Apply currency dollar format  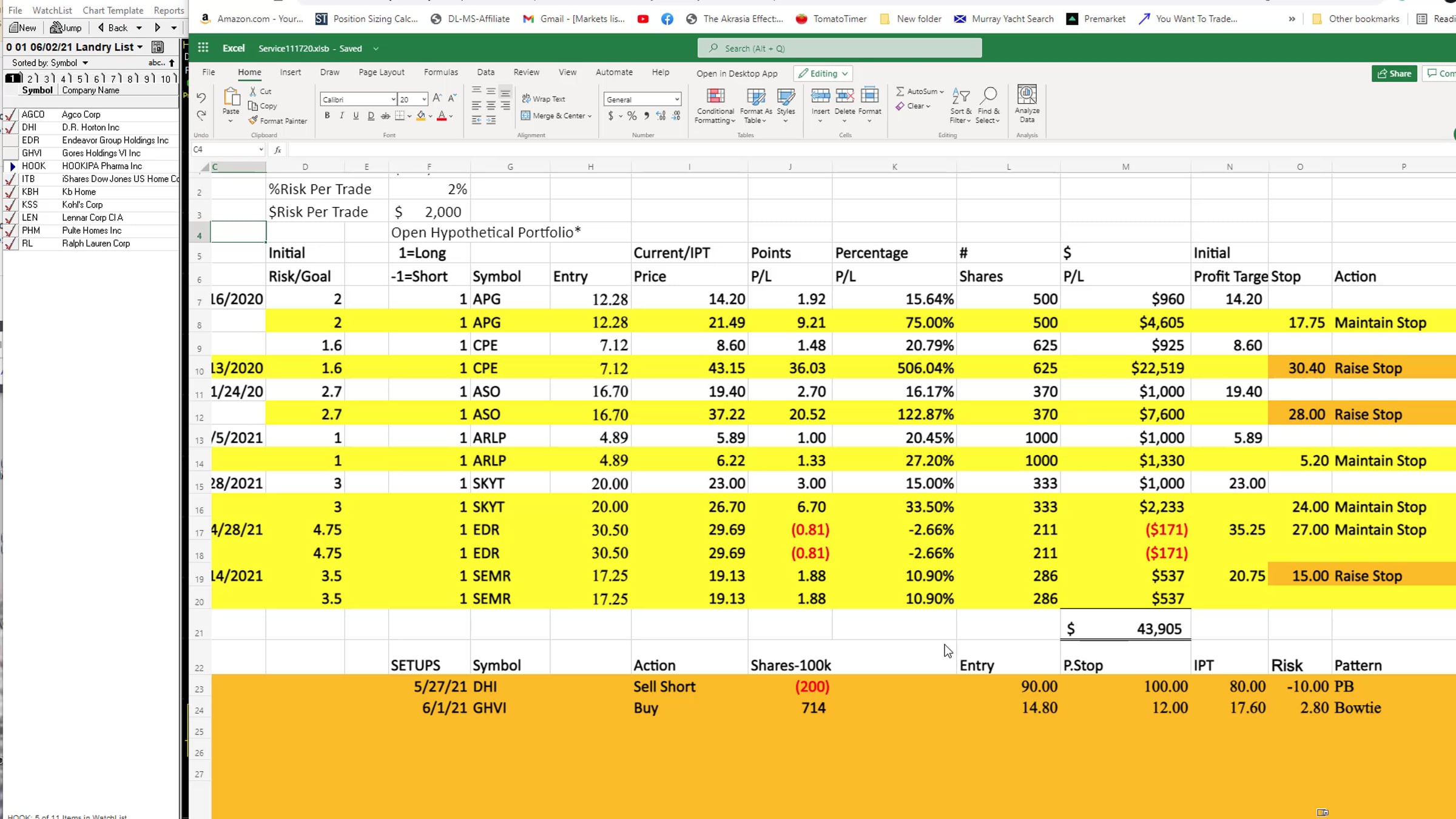(611, 115)
